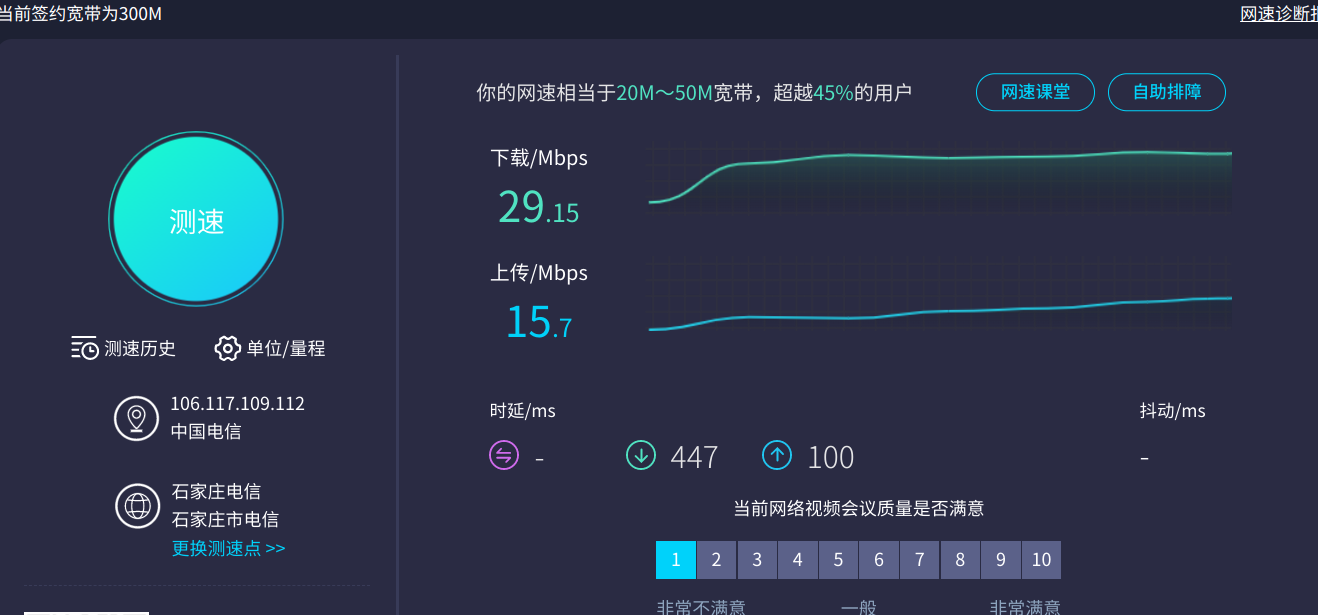Click the 上传/Mbps label
This screenshot has width=1318, height=615.
[x=539, y=273]
